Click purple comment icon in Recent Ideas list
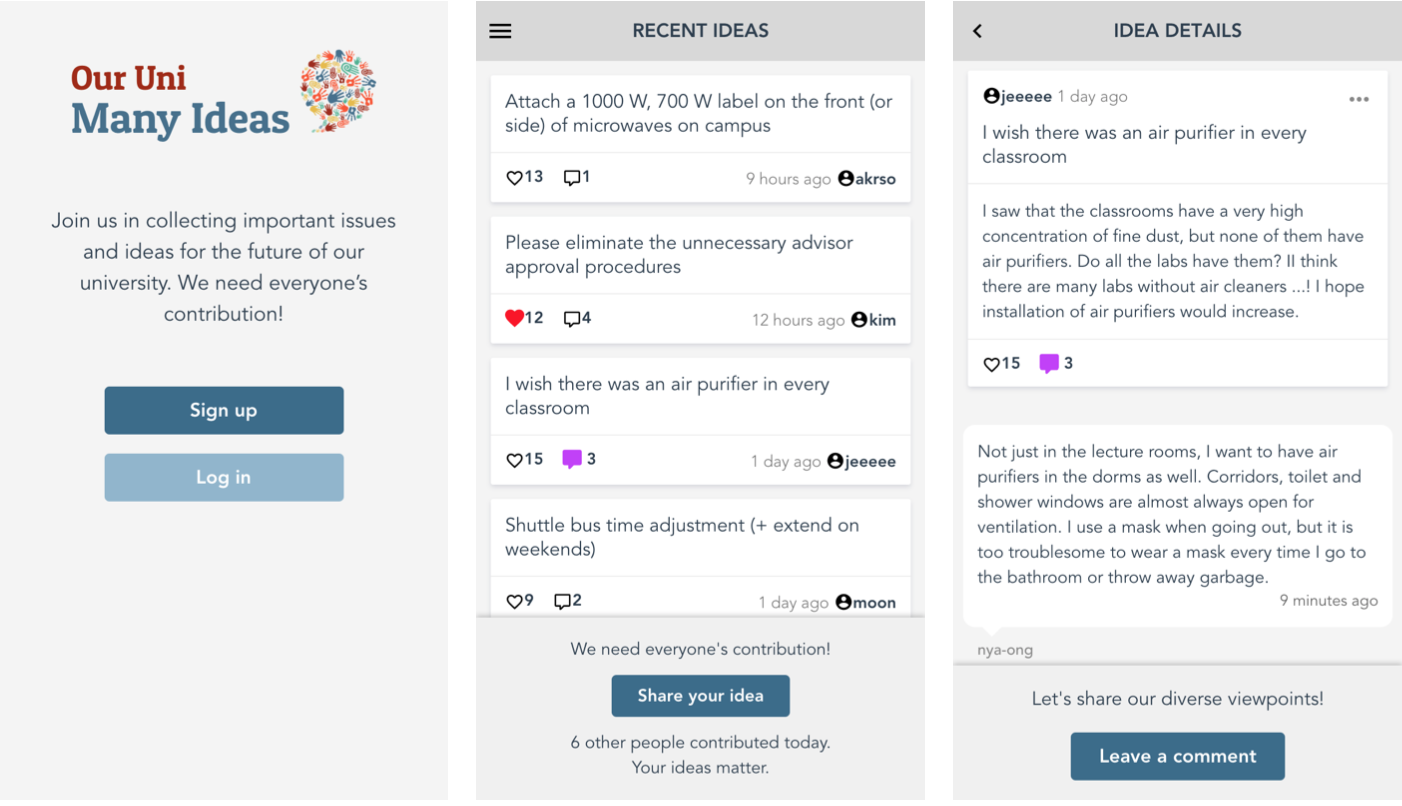Viewport: 1402px width, 806px height. 572,459
